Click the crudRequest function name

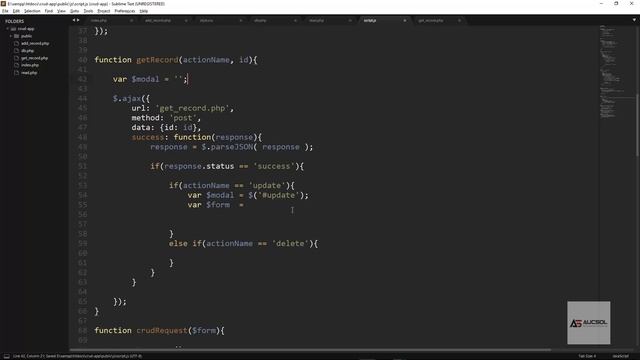[162, 330]
